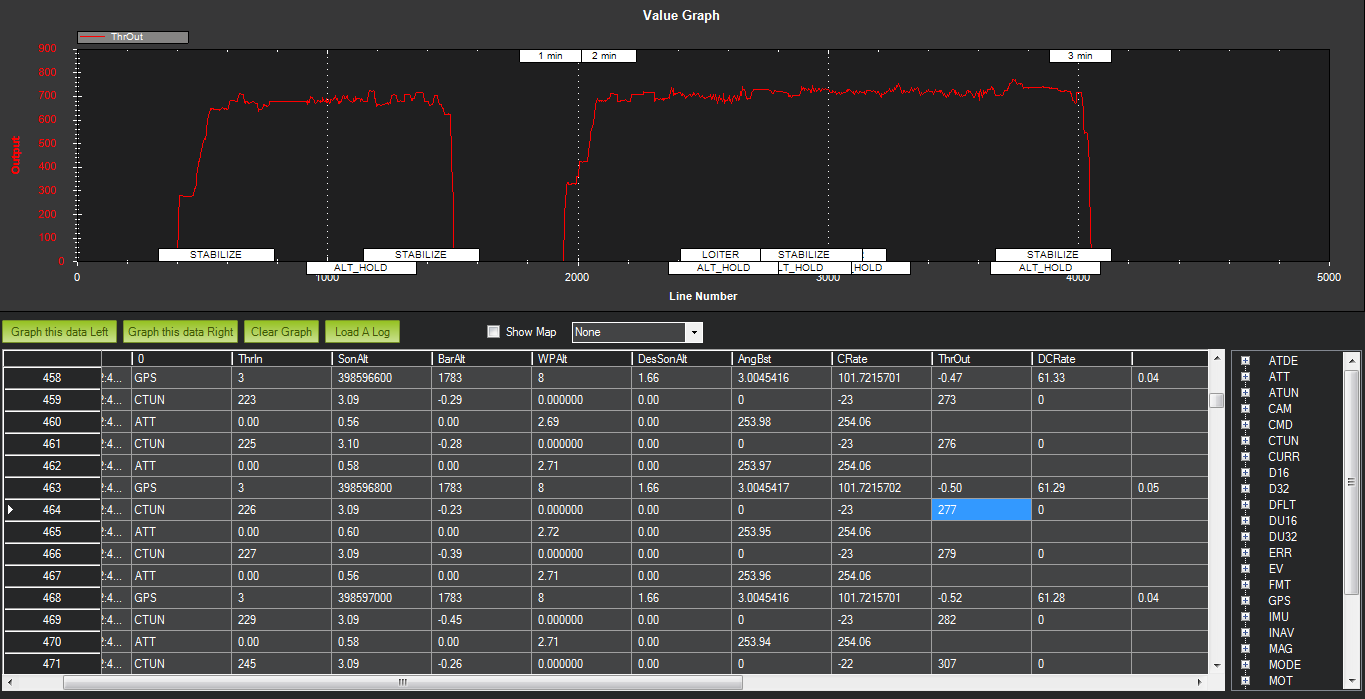
Task: Expand the CTUN tree node
Action: point(1245,441)
